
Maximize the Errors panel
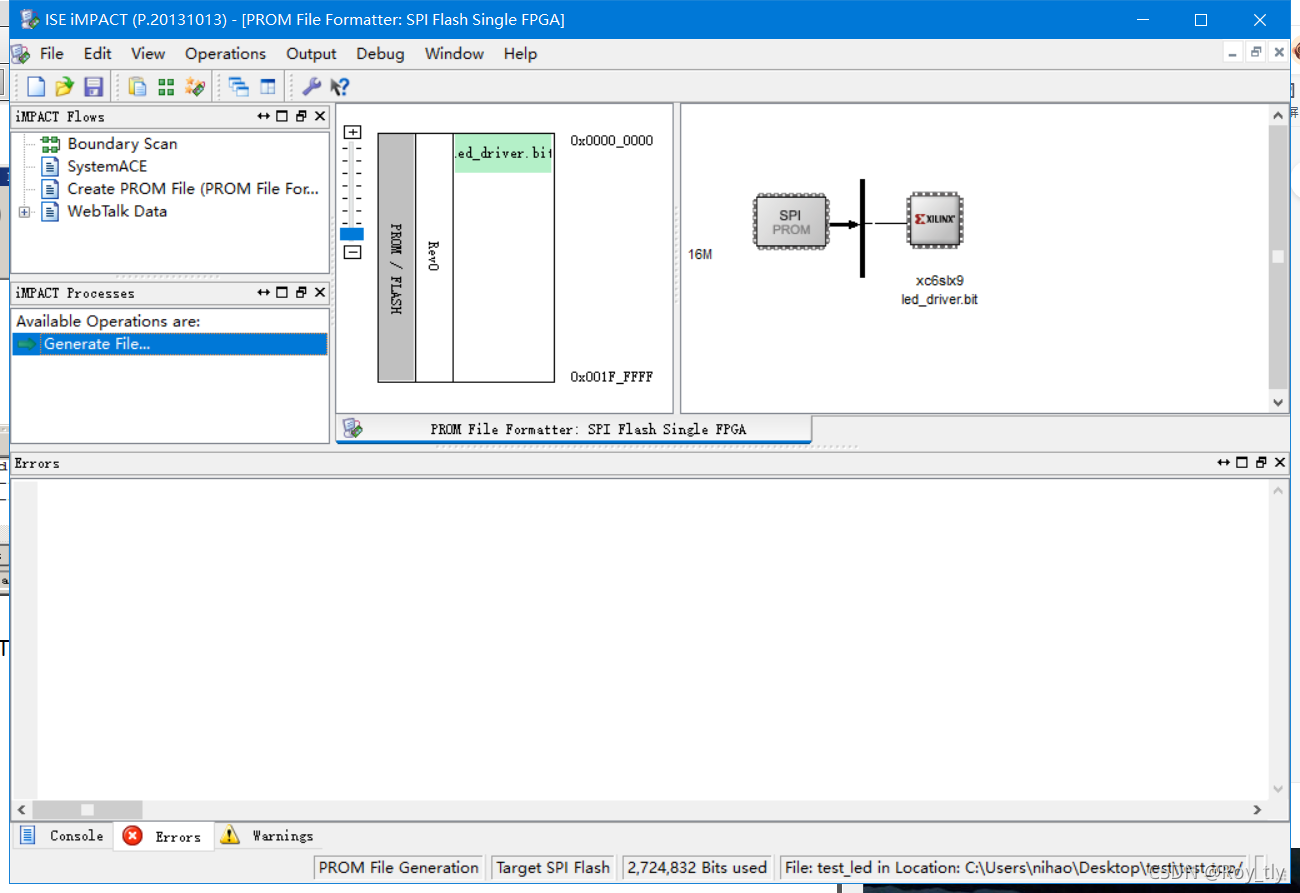click(x=1242, y=462)
